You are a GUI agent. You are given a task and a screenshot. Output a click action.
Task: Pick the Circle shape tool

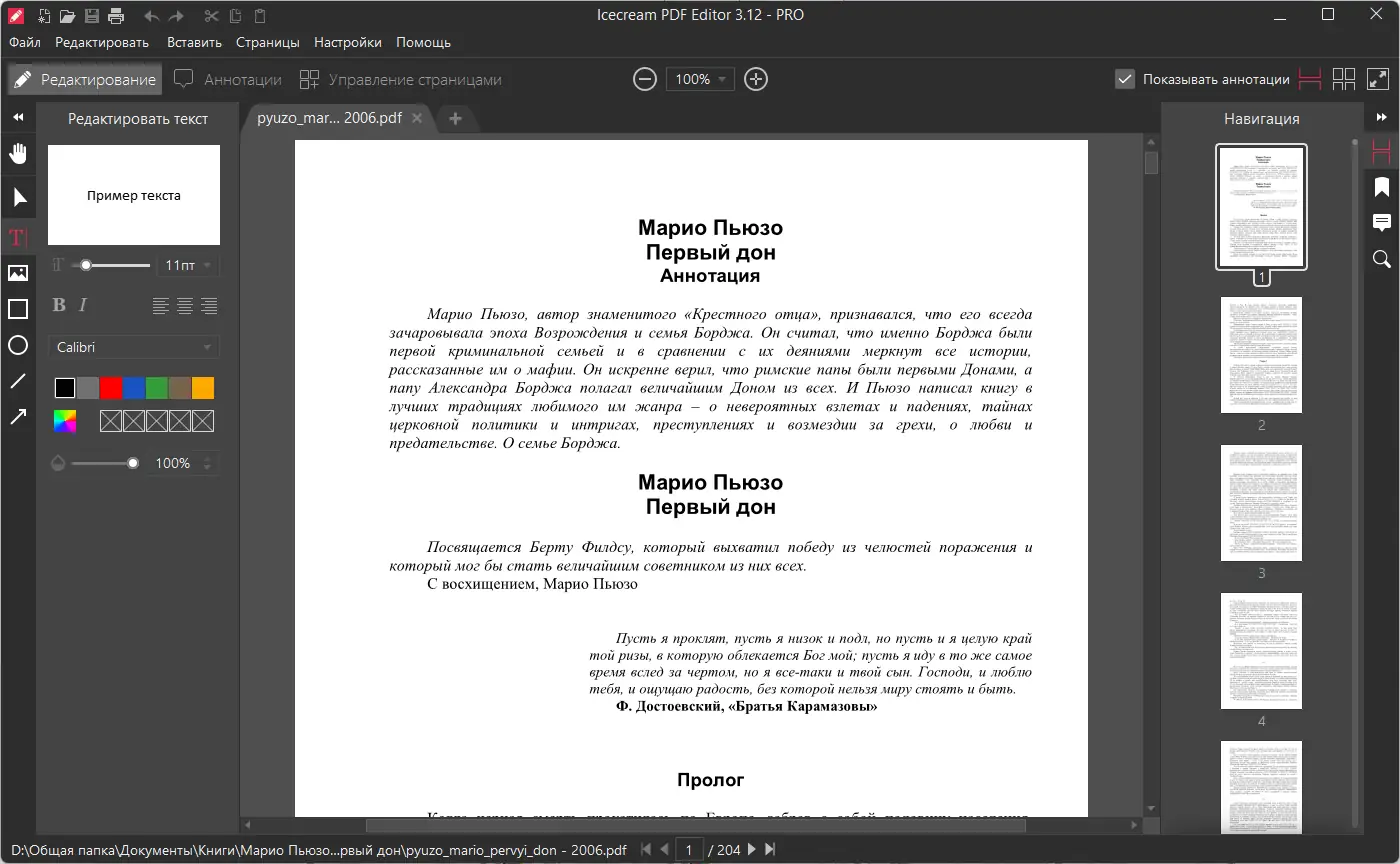18,345
